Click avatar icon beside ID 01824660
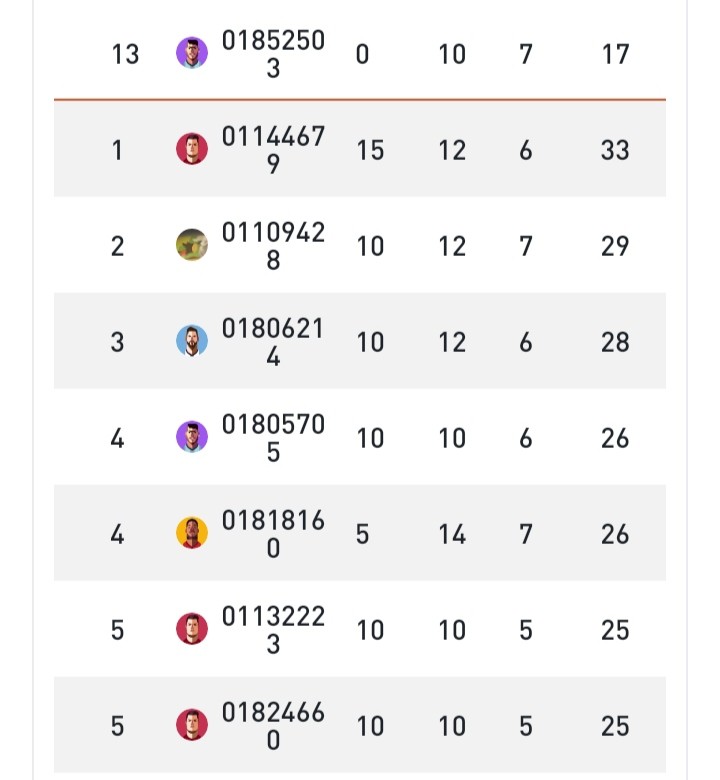The image size is (720, 780). (192, 725)
